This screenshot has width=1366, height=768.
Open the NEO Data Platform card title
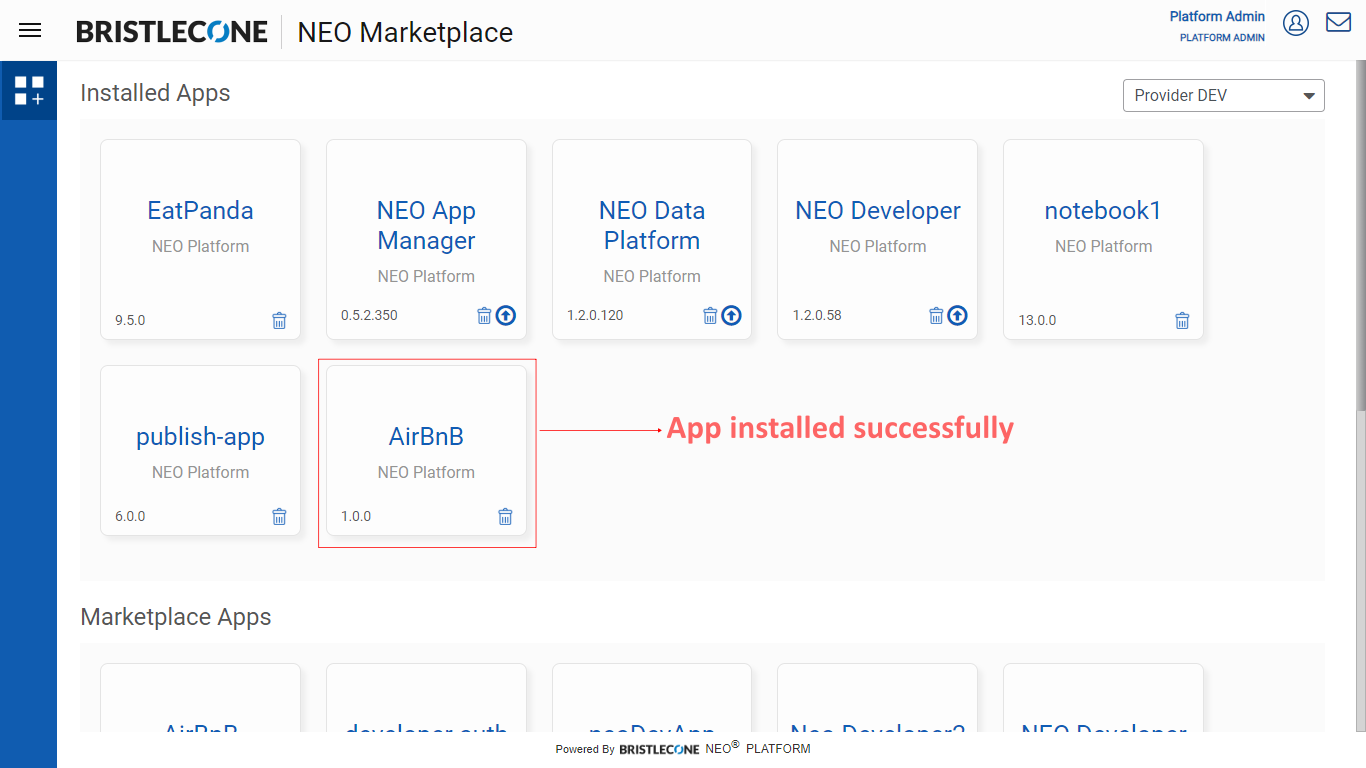(x=652, y=225)
